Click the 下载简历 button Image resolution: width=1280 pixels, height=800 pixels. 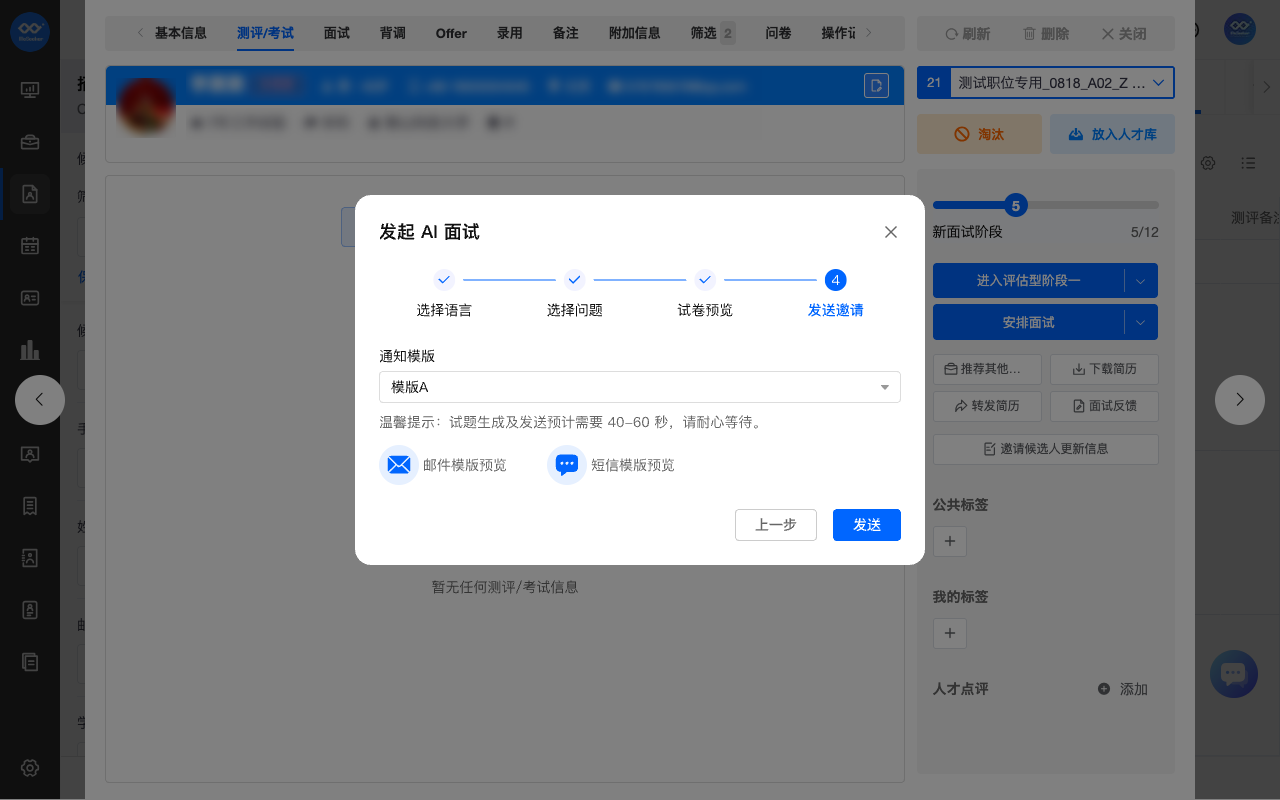(x=1104, y=369)
